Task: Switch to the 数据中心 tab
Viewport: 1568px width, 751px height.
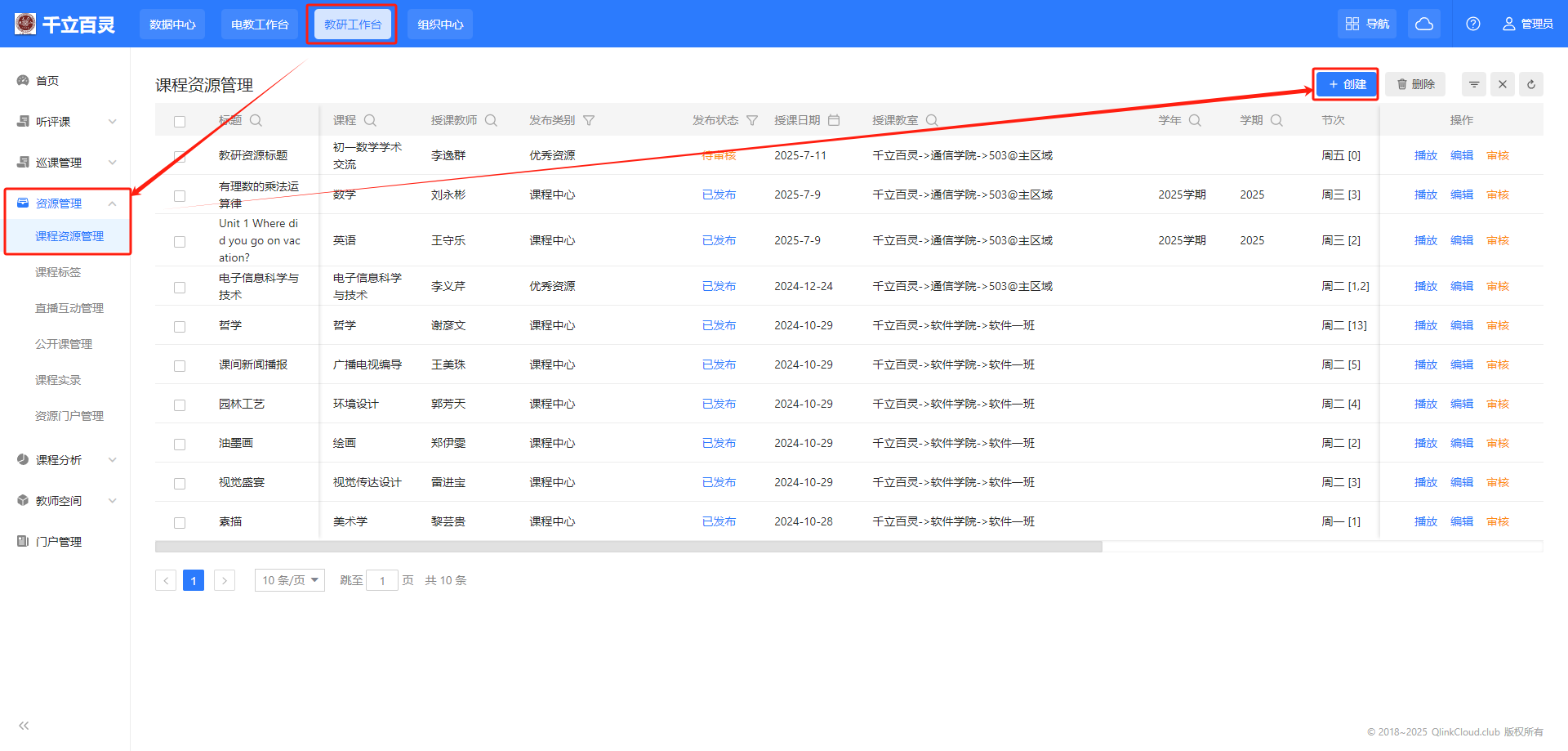Action: (x=172, y=25)
